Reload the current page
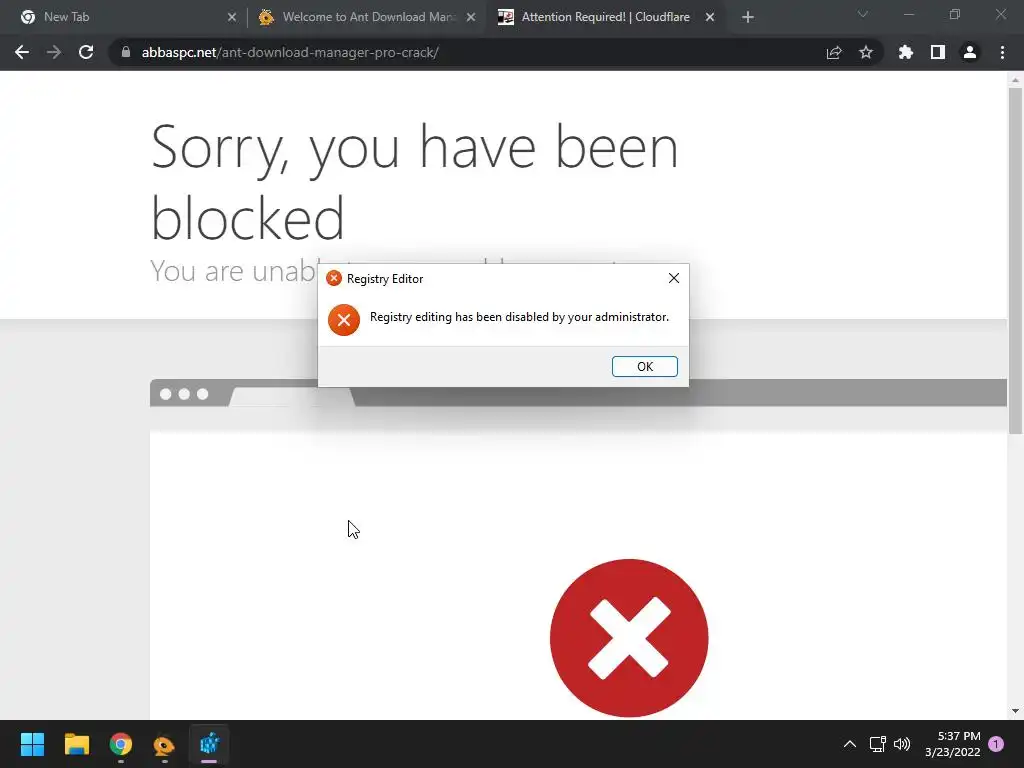 click(86, 52)
